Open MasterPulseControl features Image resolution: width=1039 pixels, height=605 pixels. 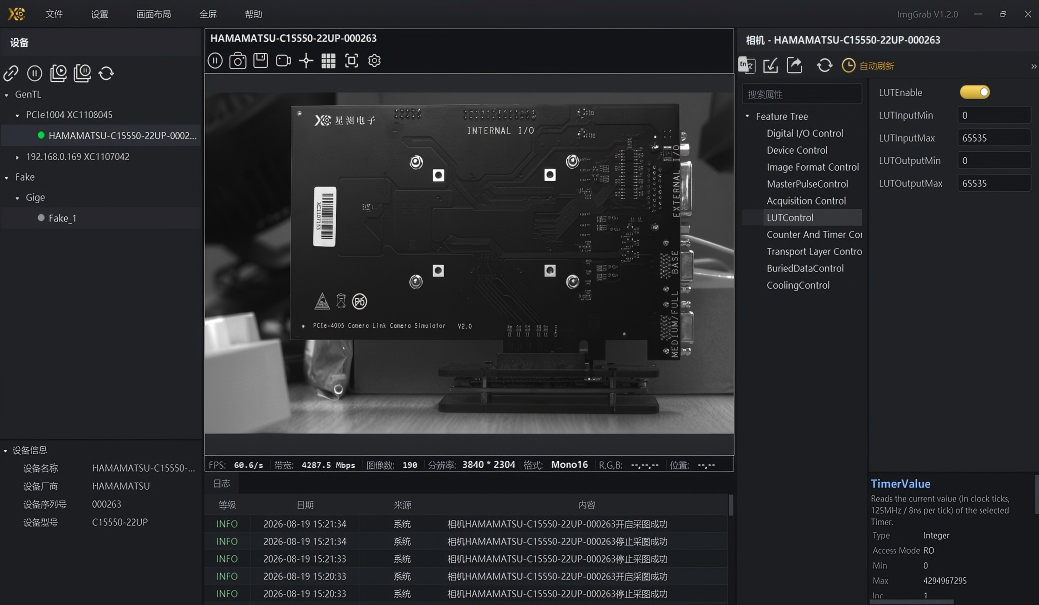807,184
